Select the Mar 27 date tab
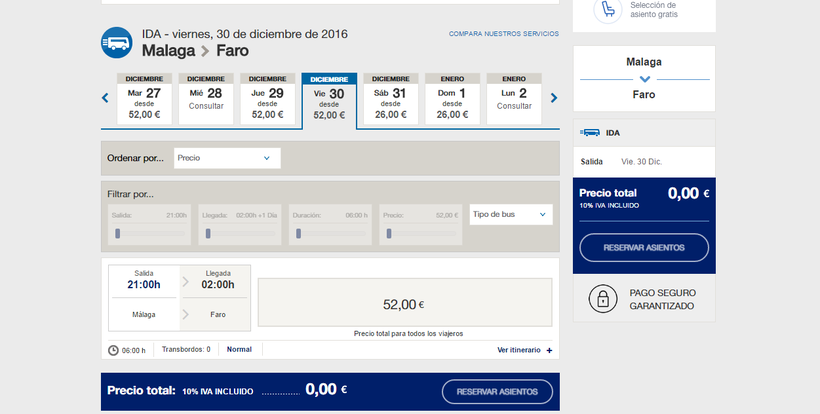820x414 pixels. pos(144,99)
